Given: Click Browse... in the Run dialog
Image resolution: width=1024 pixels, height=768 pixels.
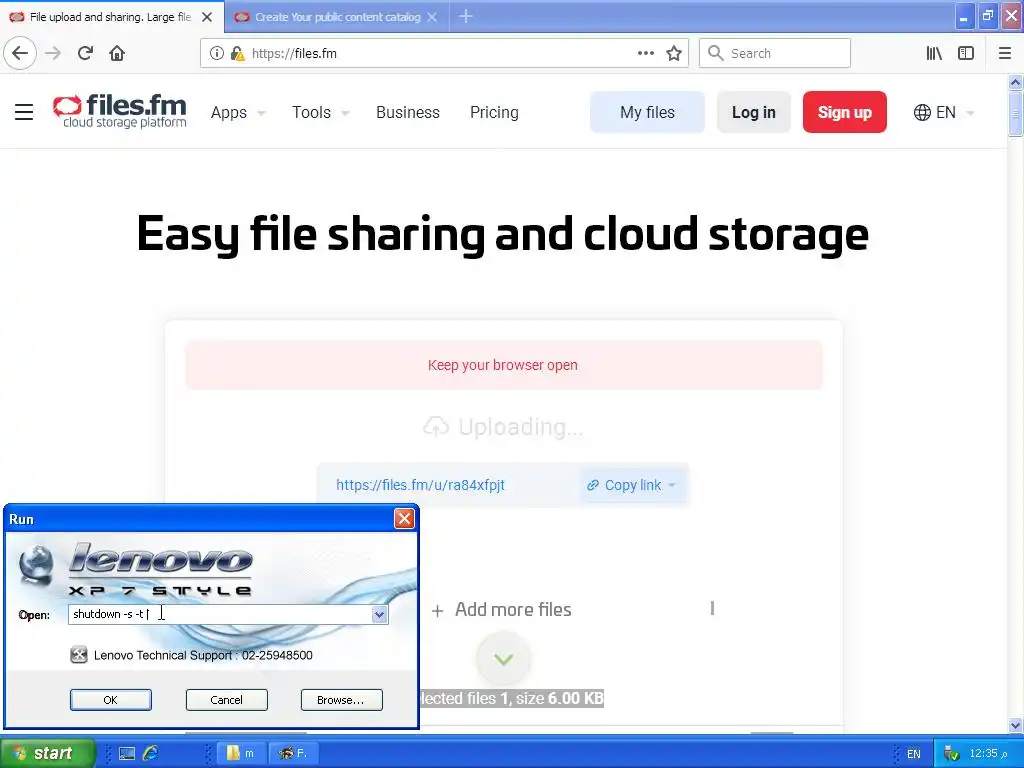Looking at the screenshot, I should coord(342,700).
